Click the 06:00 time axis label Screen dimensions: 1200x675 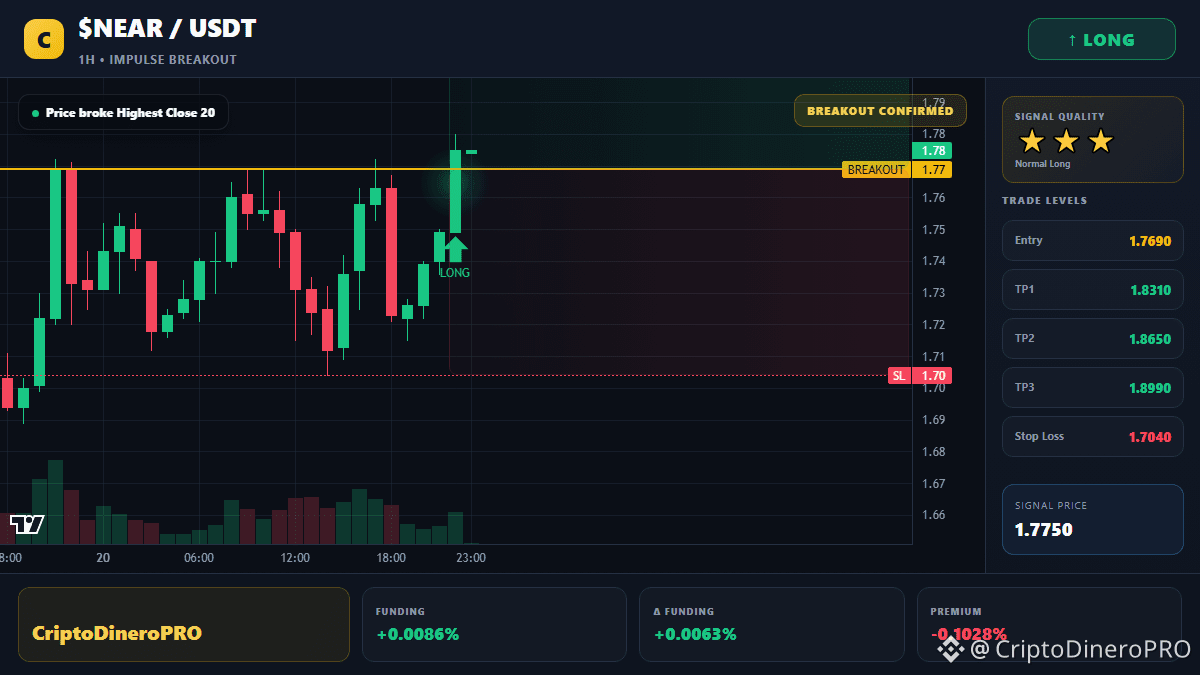tap(199, 558)
